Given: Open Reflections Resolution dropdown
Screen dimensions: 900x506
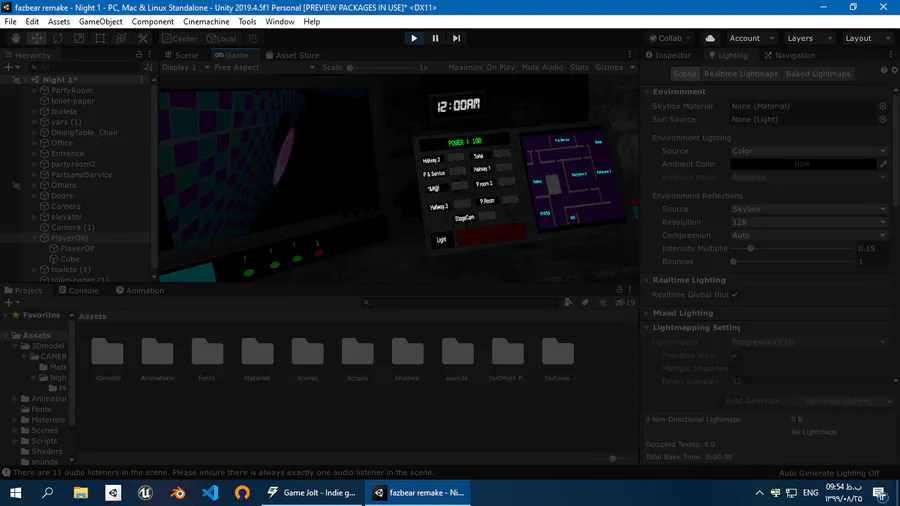Looking at the screenshot, I should click(x=809, y=222).
